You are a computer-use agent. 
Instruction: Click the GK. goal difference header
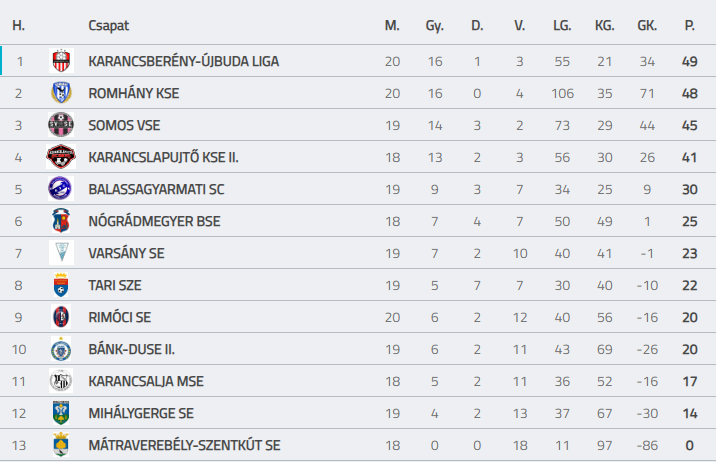647,25
